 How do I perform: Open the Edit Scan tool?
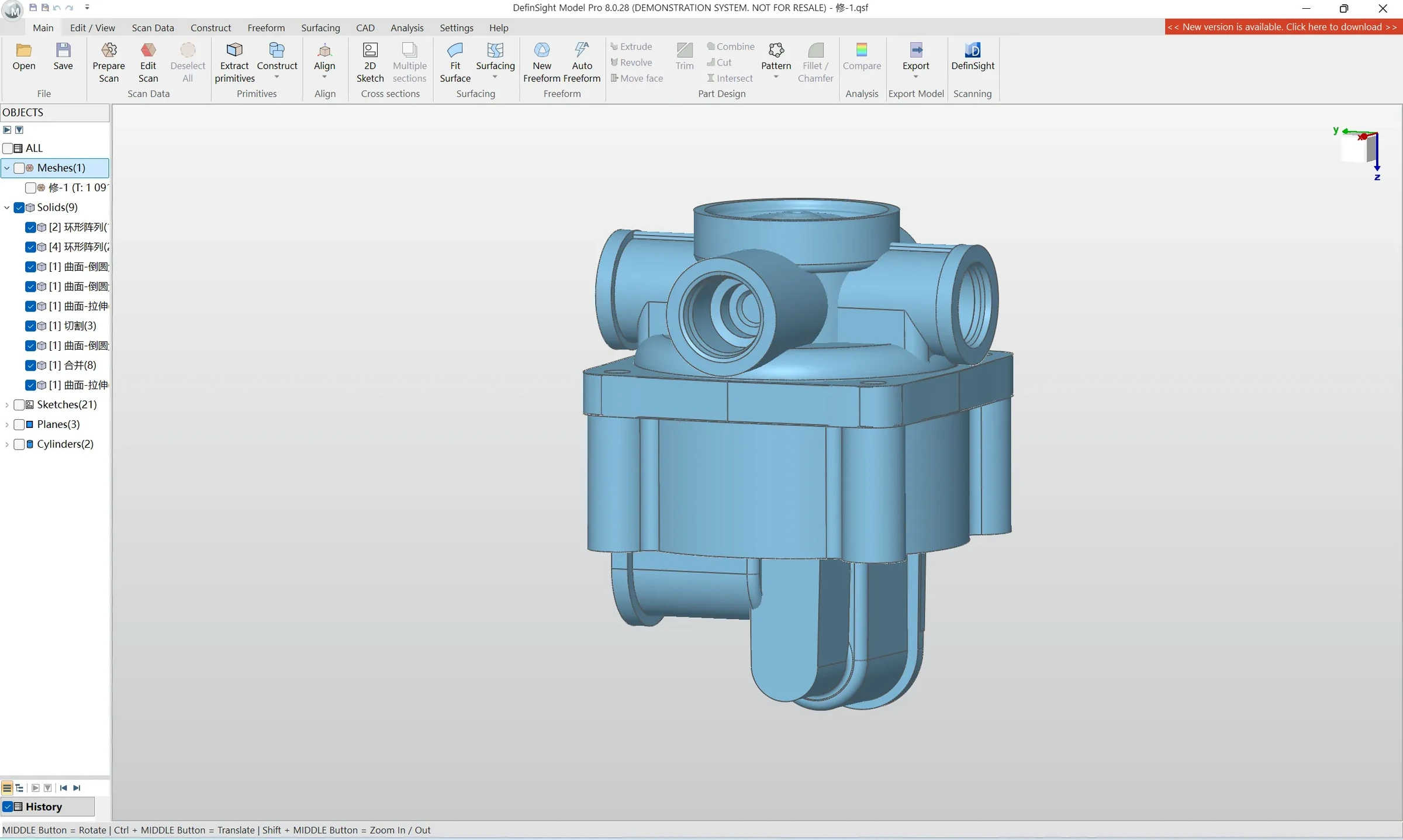point(148,63)
